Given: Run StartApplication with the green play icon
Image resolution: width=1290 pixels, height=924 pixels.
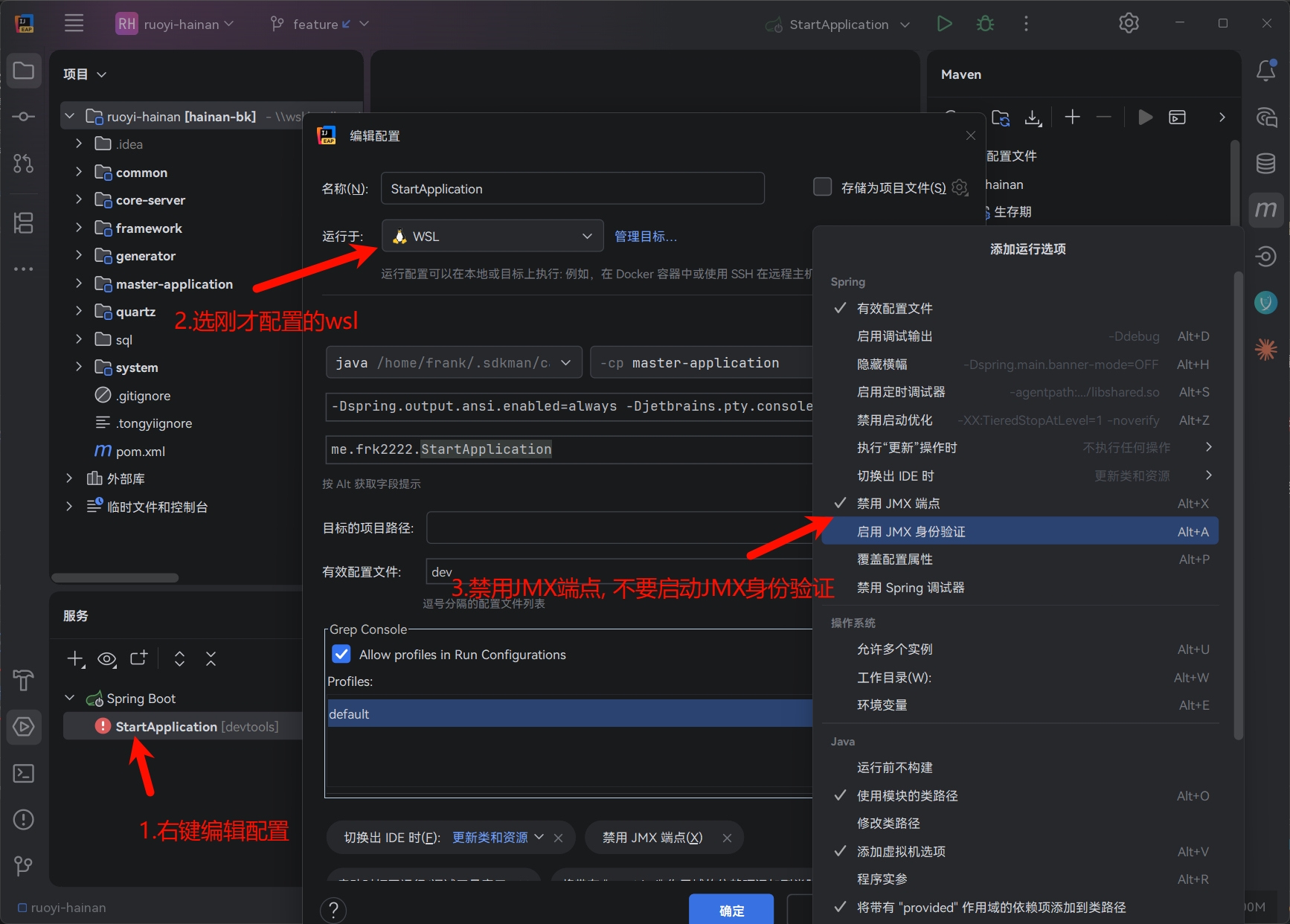Looking at the screenshot, I should tap(944, 24).
